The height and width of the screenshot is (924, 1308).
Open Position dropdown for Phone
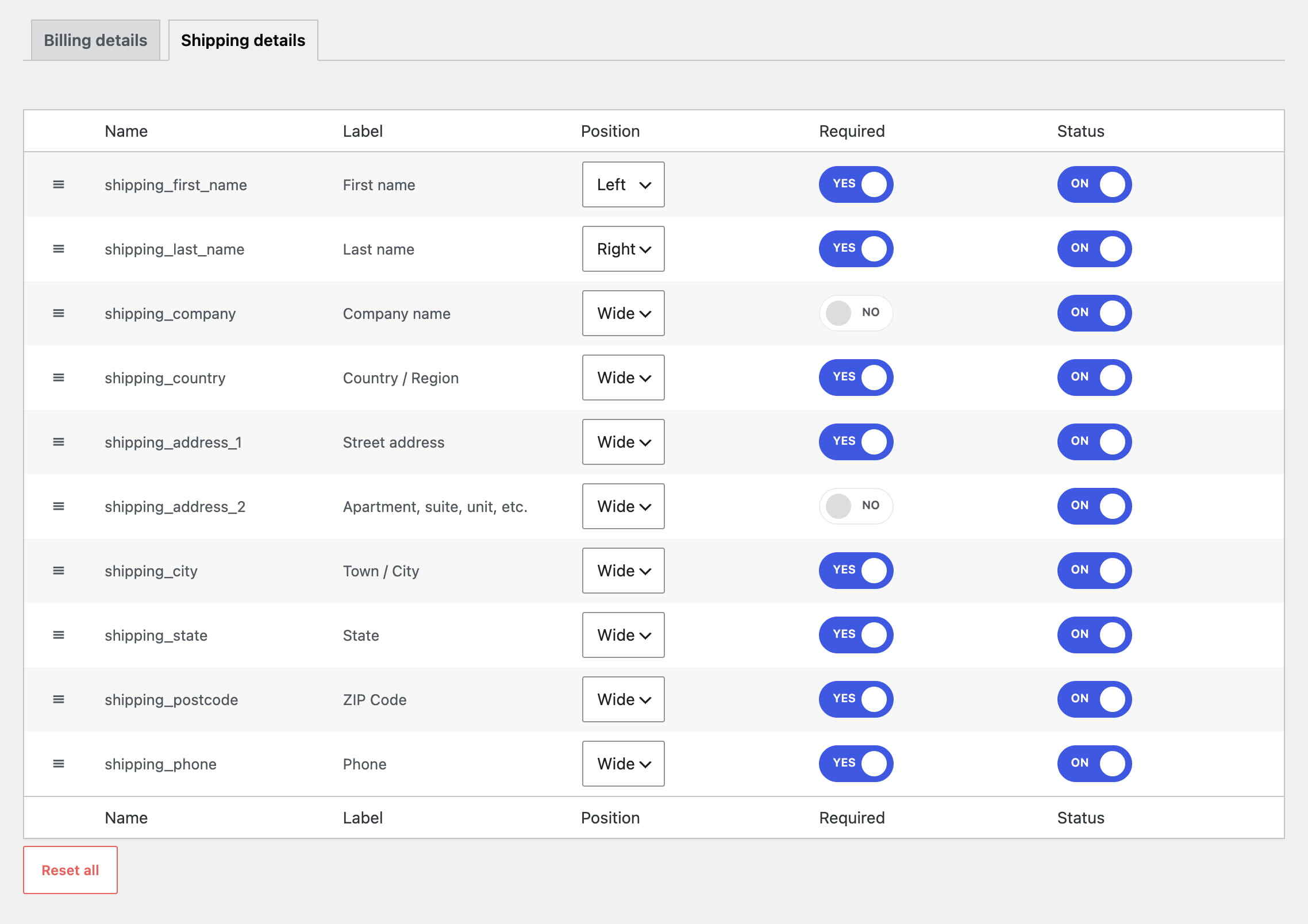pyautogui.click(x=623, y=764)
